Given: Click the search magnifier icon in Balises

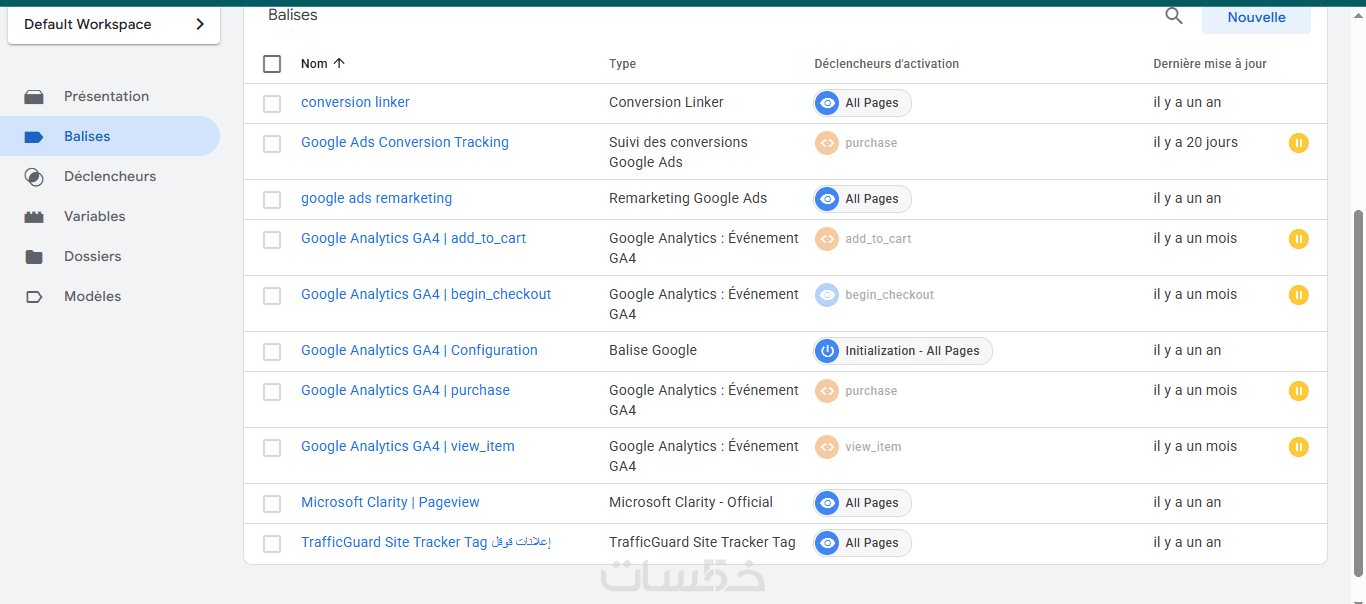Looking at the screenshot, I should click(1174, 16).
